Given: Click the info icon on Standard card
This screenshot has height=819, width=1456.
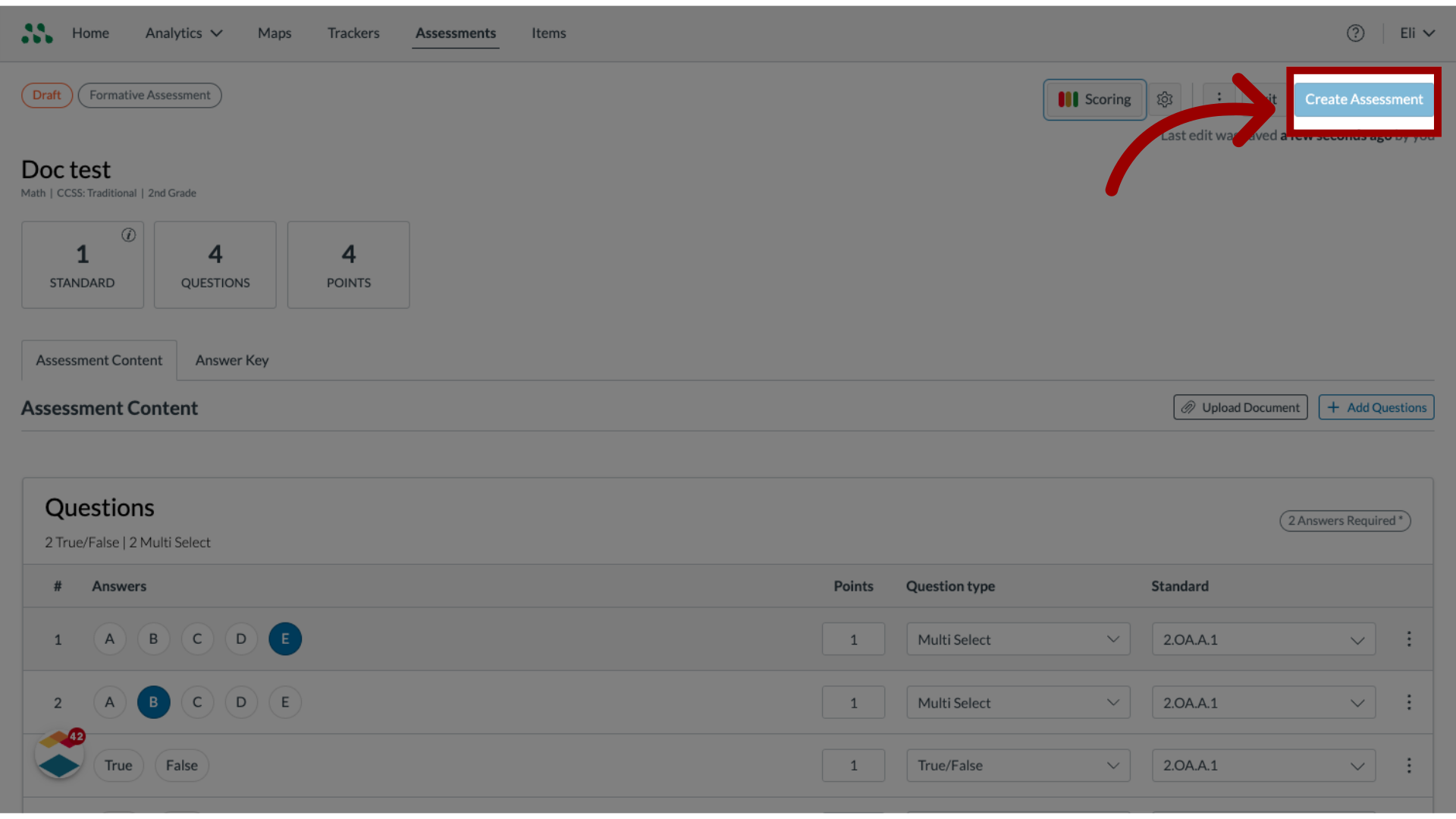Looking at the screenshot, I should click(129, 235).
